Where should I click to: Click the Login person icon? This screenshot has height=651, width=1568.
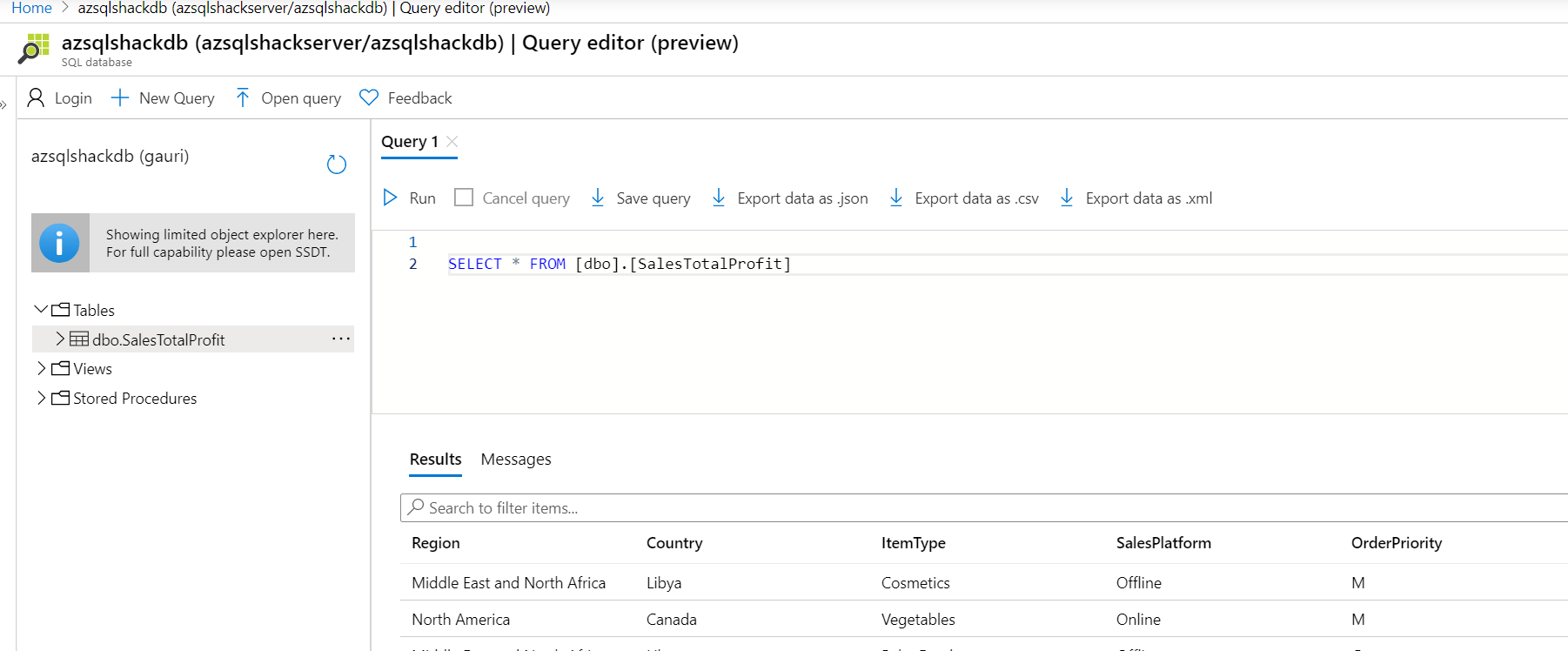(36, 98)
